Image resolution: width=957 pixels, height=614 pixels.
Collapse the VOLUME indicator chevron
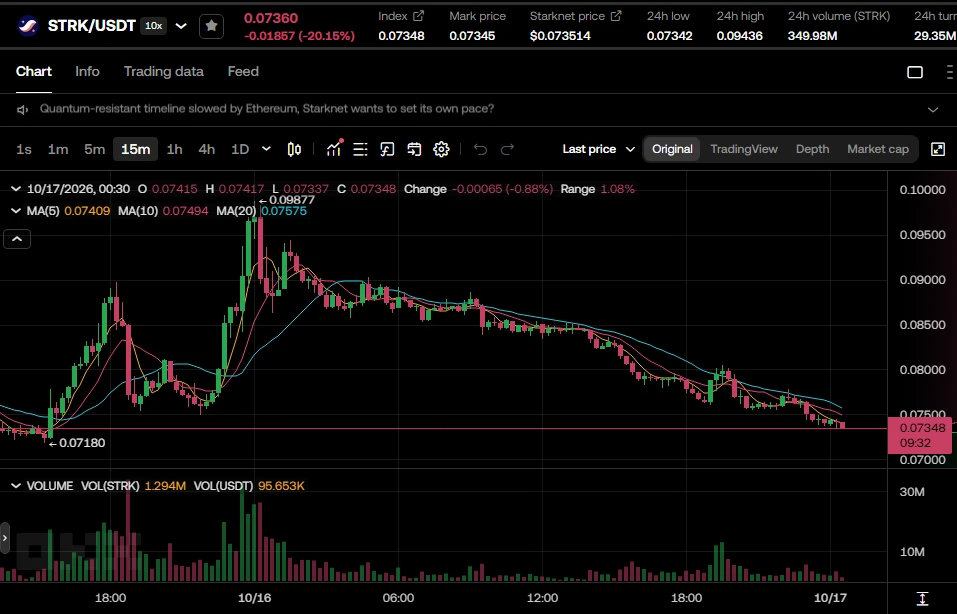click(16, 486)
